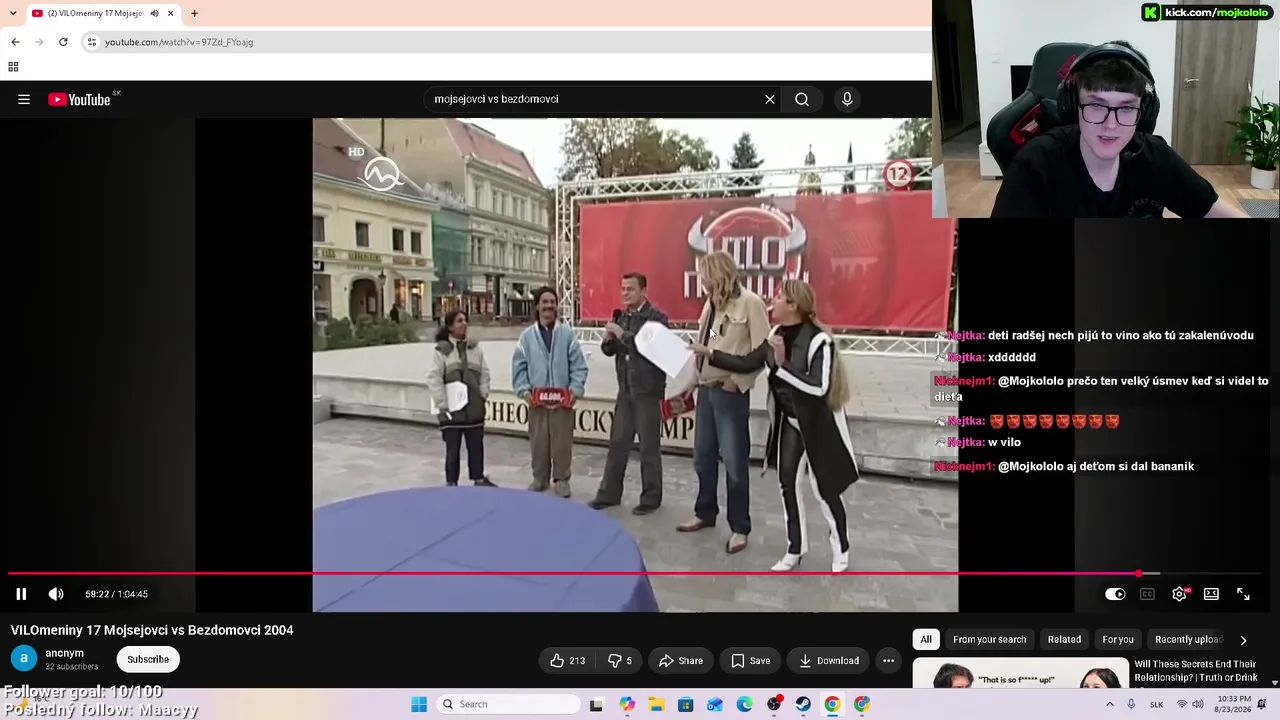1280x720 pixels.
Task: Open File Explorer from the taskbar
Action: tap(656, 704)
